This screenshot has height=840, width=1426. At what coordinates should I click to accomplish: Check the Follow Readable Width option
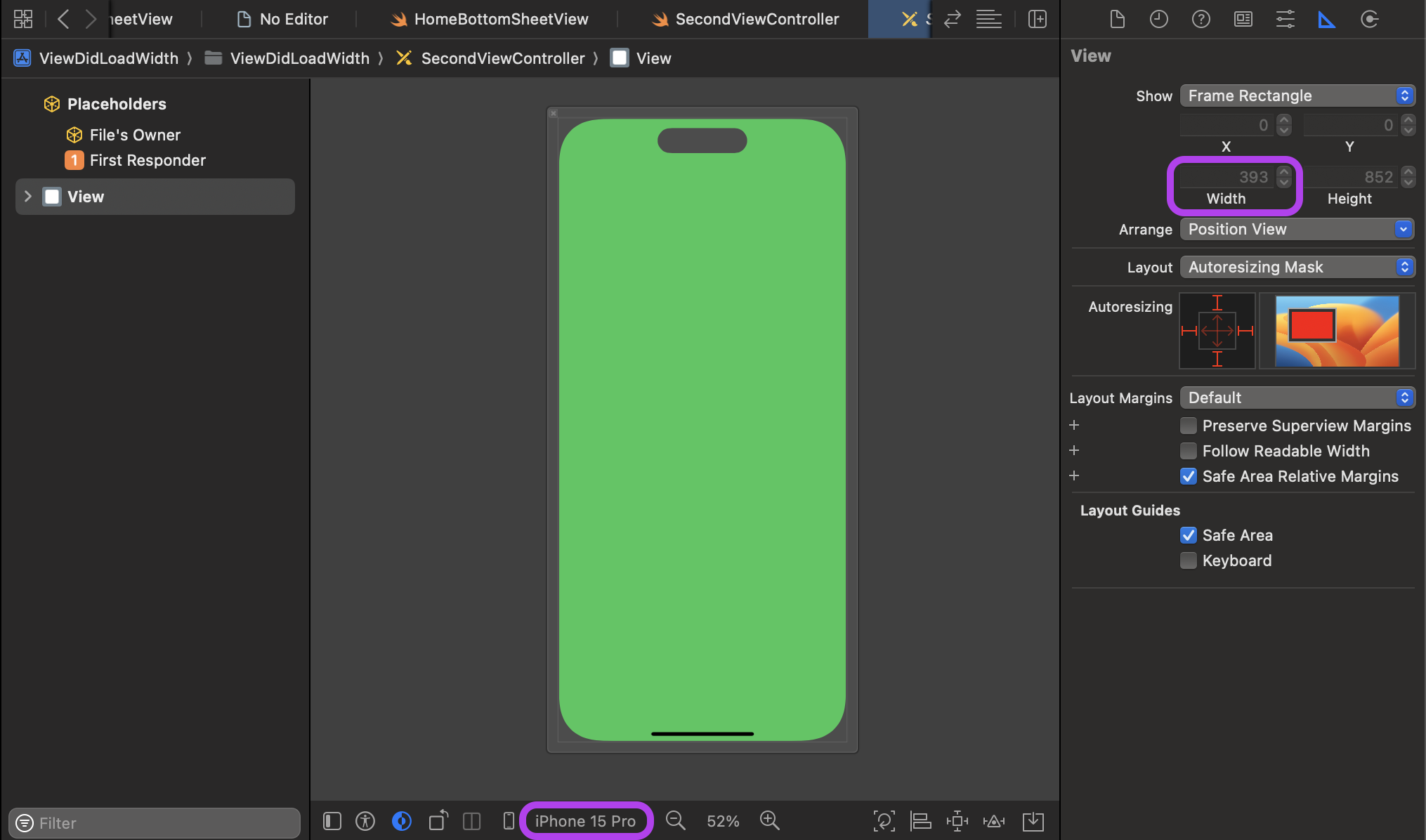tap(1189, 451)
